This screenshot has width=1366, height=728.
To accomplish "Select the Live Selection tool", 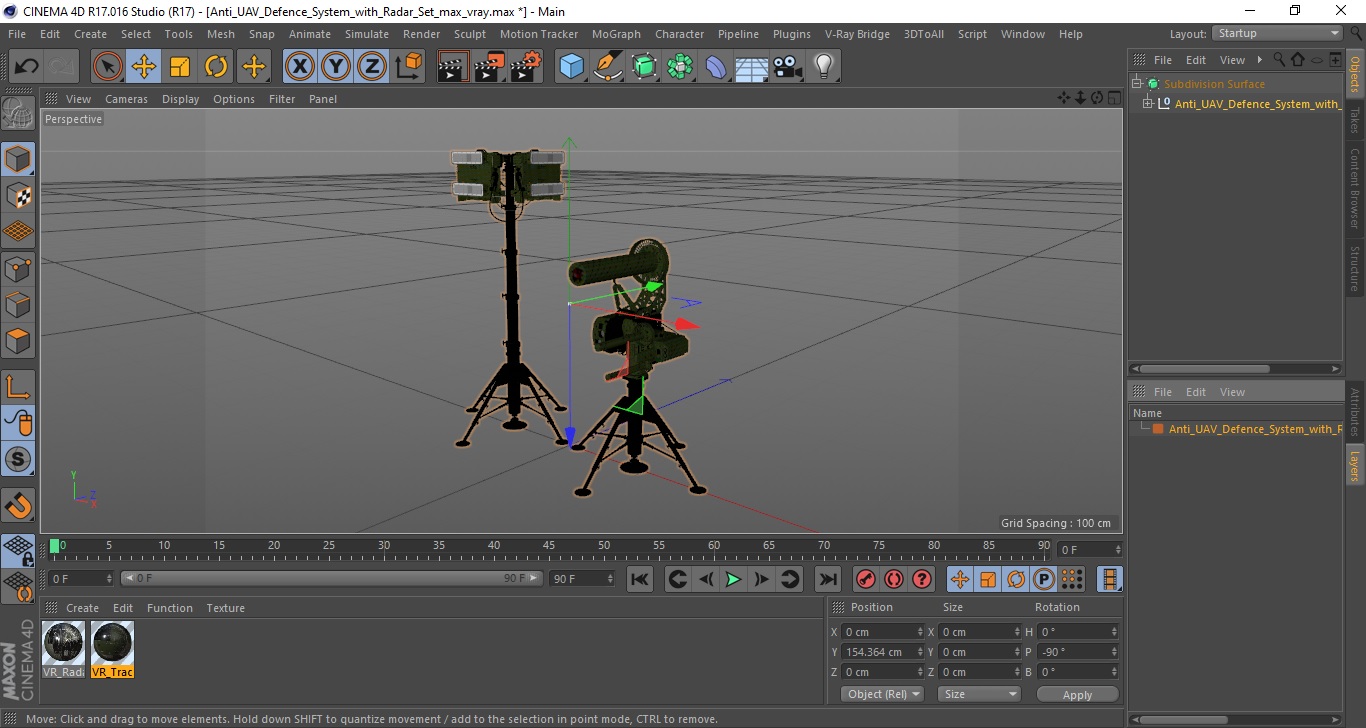I will click(x=108, y=67).
